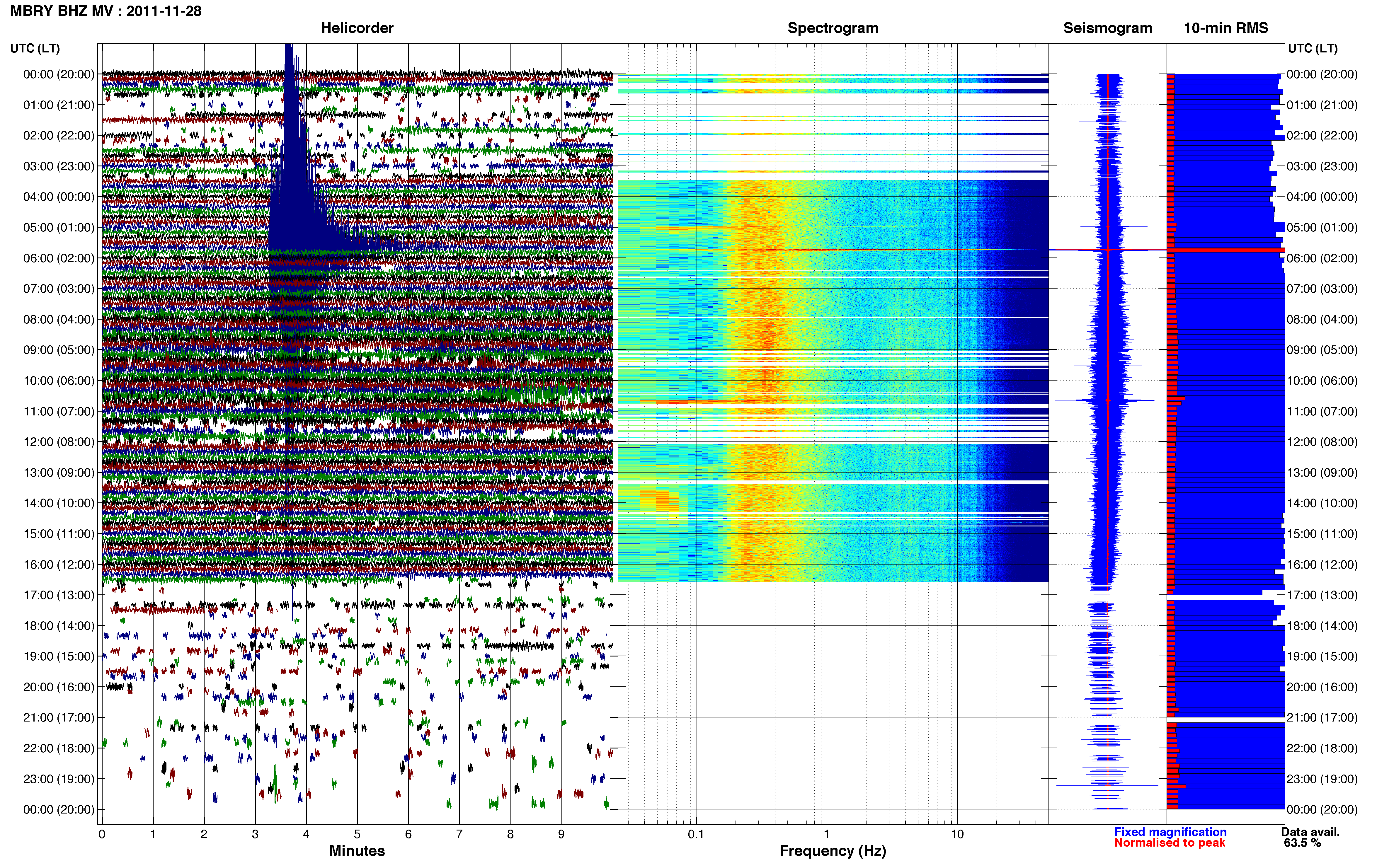Click right-side time label '21:00 (17:00)'
1389x868 pixels.
click(1322, 718)
